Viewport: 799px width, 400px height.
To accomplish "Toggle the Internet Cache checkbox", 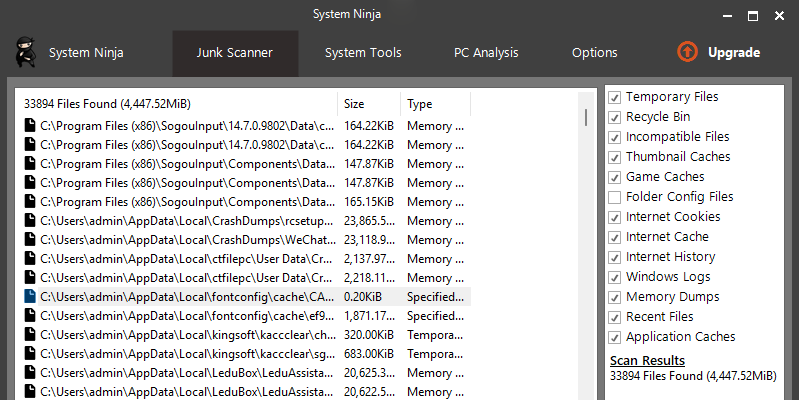I will [x=615, y=237].
